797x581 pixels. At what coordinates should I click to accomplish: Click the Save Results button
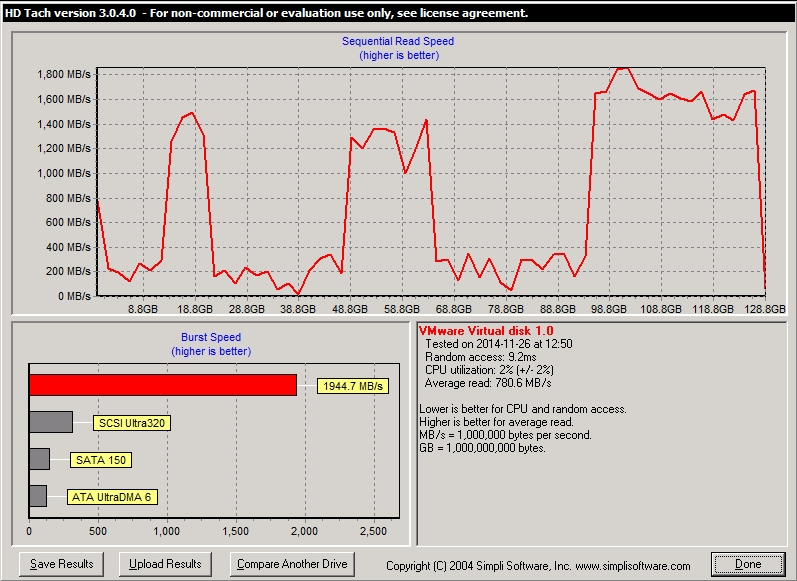pos(62,564)
